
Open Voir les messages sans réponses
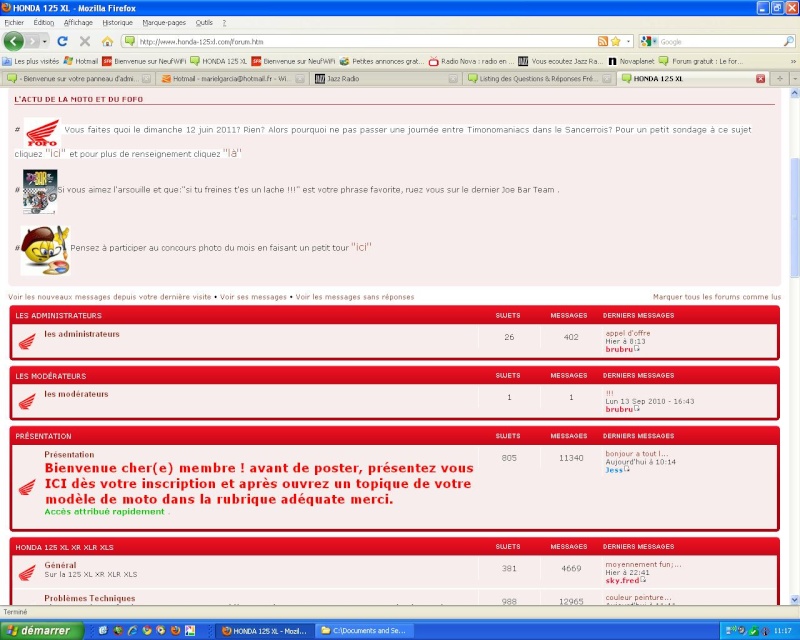[355, 297]
